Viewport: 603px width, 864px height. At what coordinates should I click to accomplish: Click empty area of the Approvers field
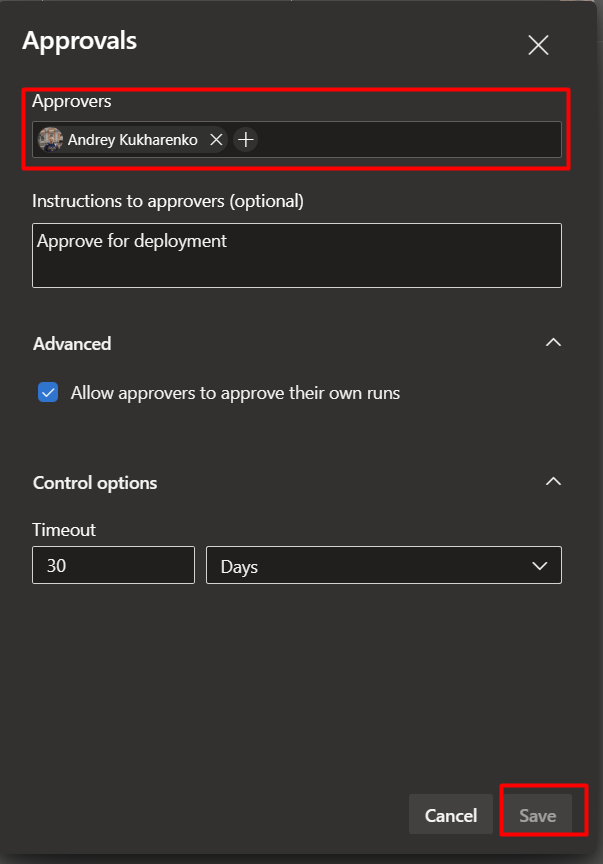[408, 139]
